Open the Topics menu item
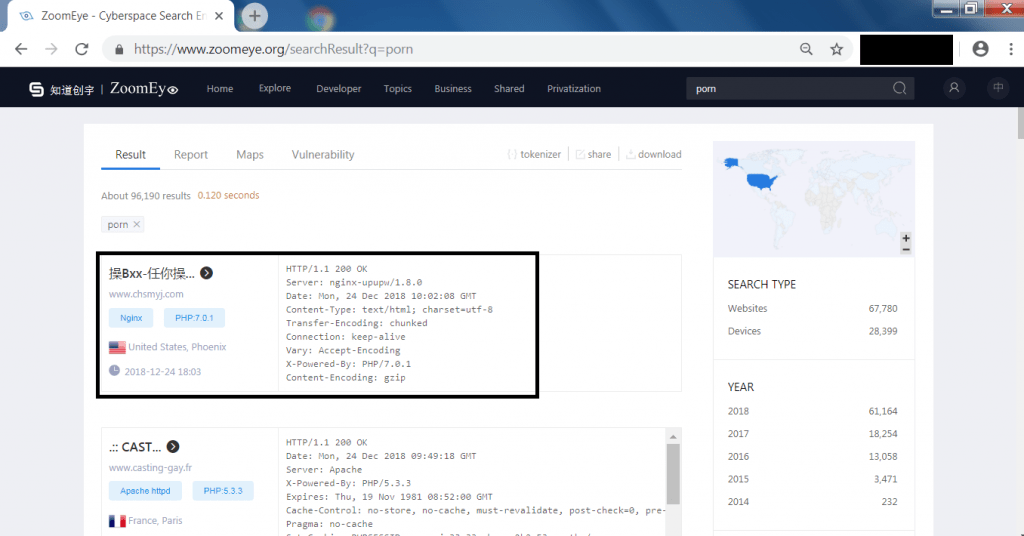Viewport: 1024px width, 536px height. tap(398, 88)
